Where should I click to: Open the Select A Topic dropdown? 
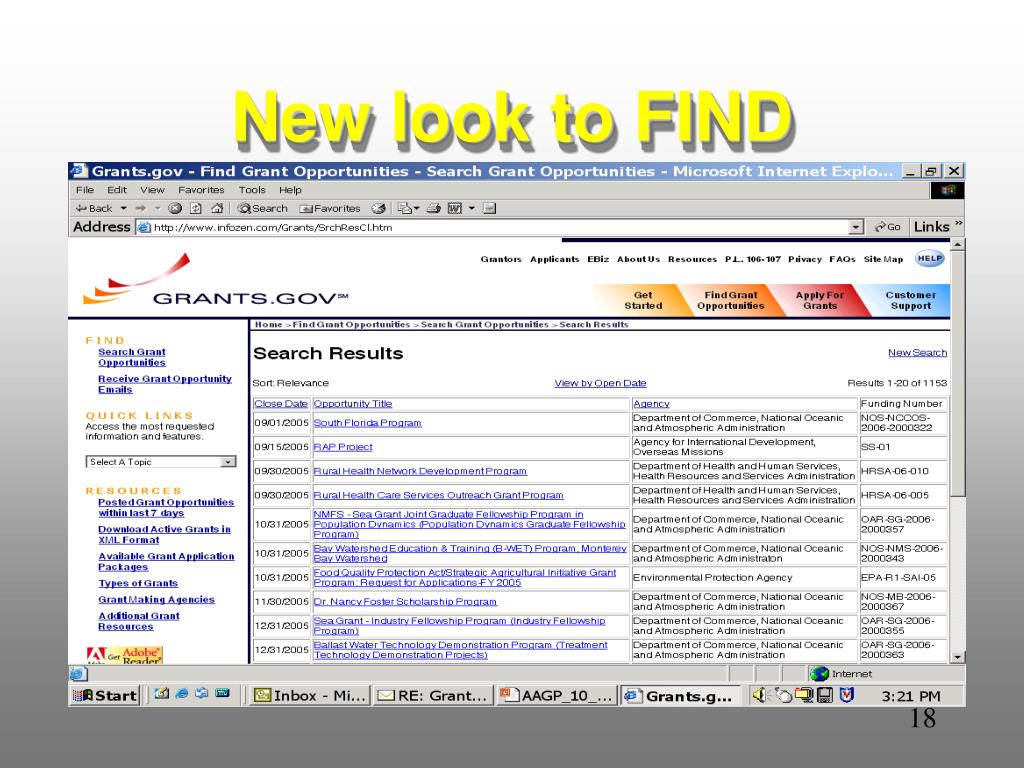(x=161, y=462)
